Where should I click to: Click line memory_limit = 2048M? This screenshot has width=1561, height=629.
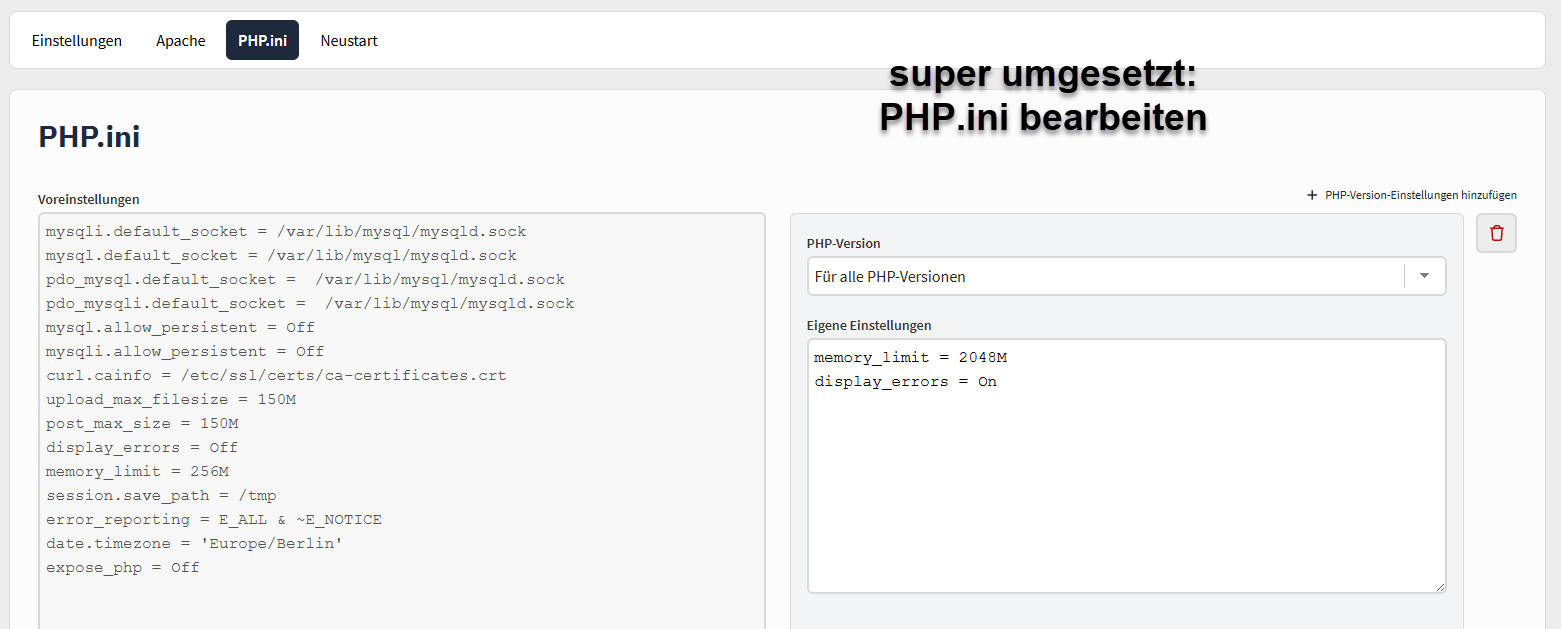(x=911, y=357)
